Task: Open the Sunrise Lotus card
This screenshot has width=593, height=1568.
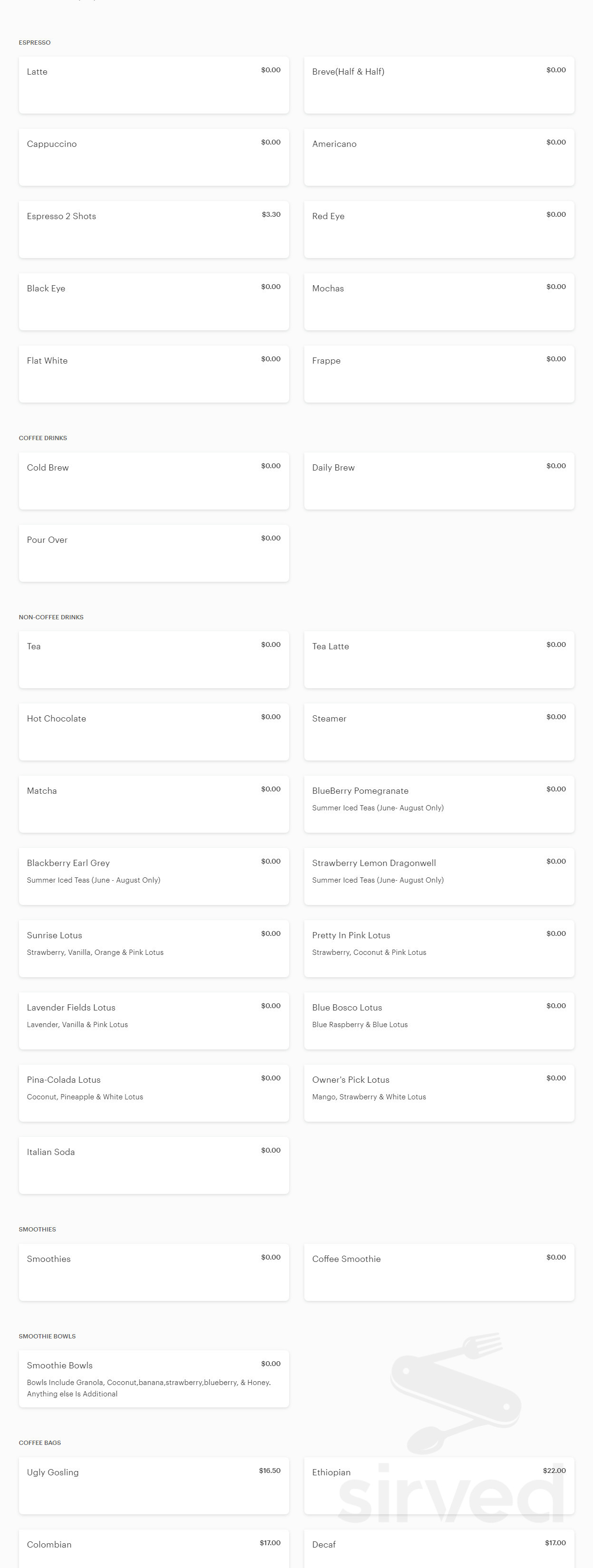Action: pos(154,949)
